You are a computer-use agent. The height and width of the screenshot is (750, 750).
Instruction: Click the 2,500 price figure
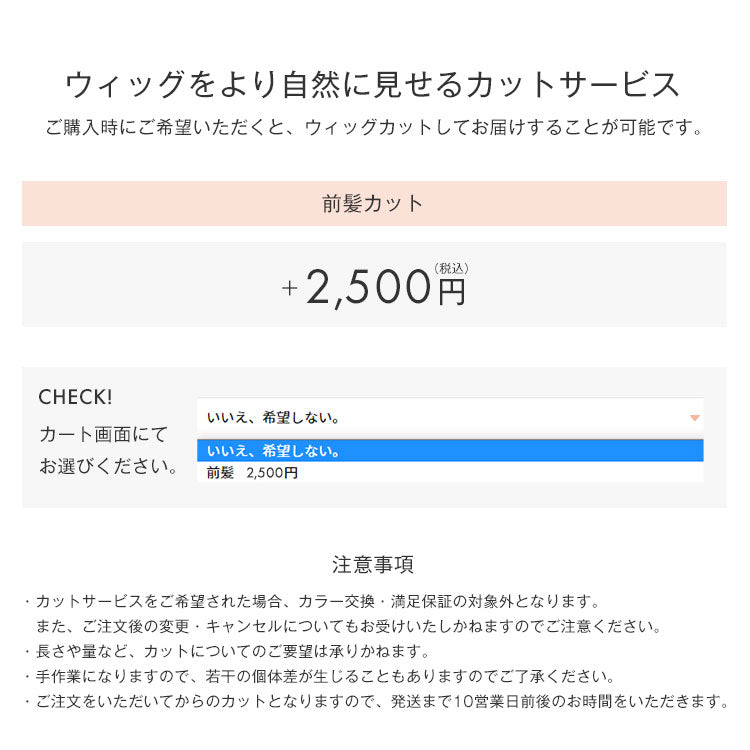tap(368, 288)
